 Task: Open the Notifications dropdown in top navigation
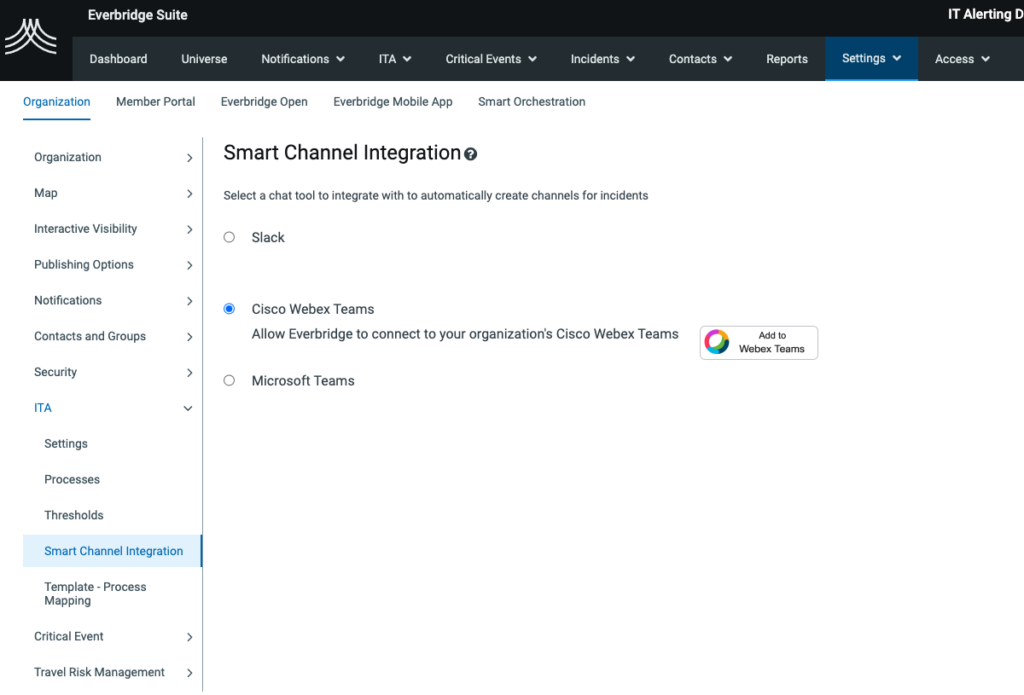coord(303,59)
